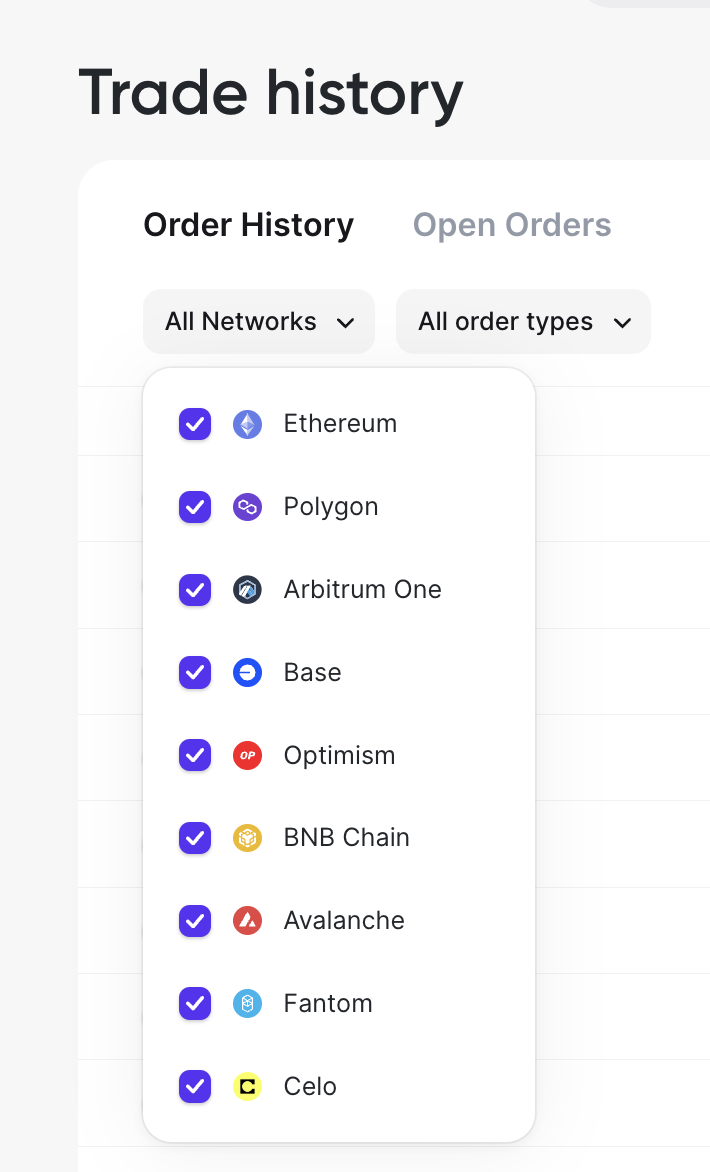Open the All order types dropdown

506,322
